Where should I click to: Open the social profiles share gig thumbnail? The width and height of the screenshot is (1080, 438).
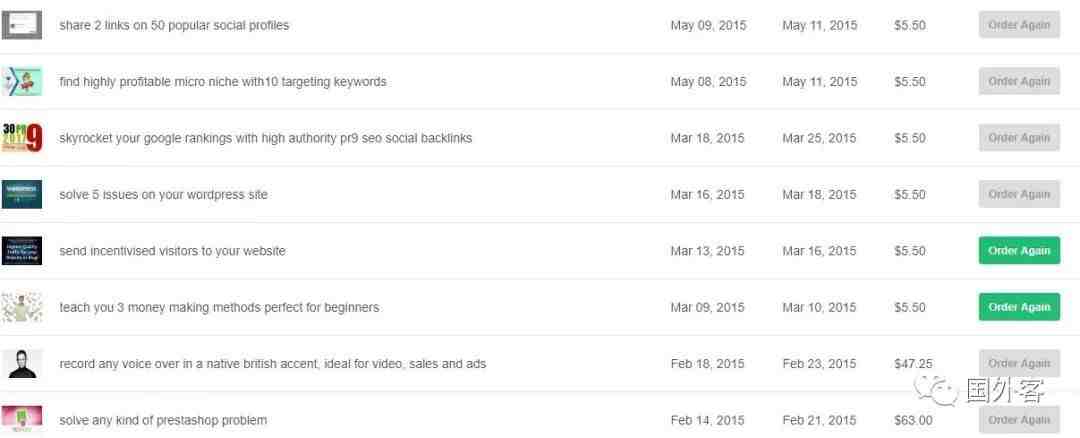(21, 25)
